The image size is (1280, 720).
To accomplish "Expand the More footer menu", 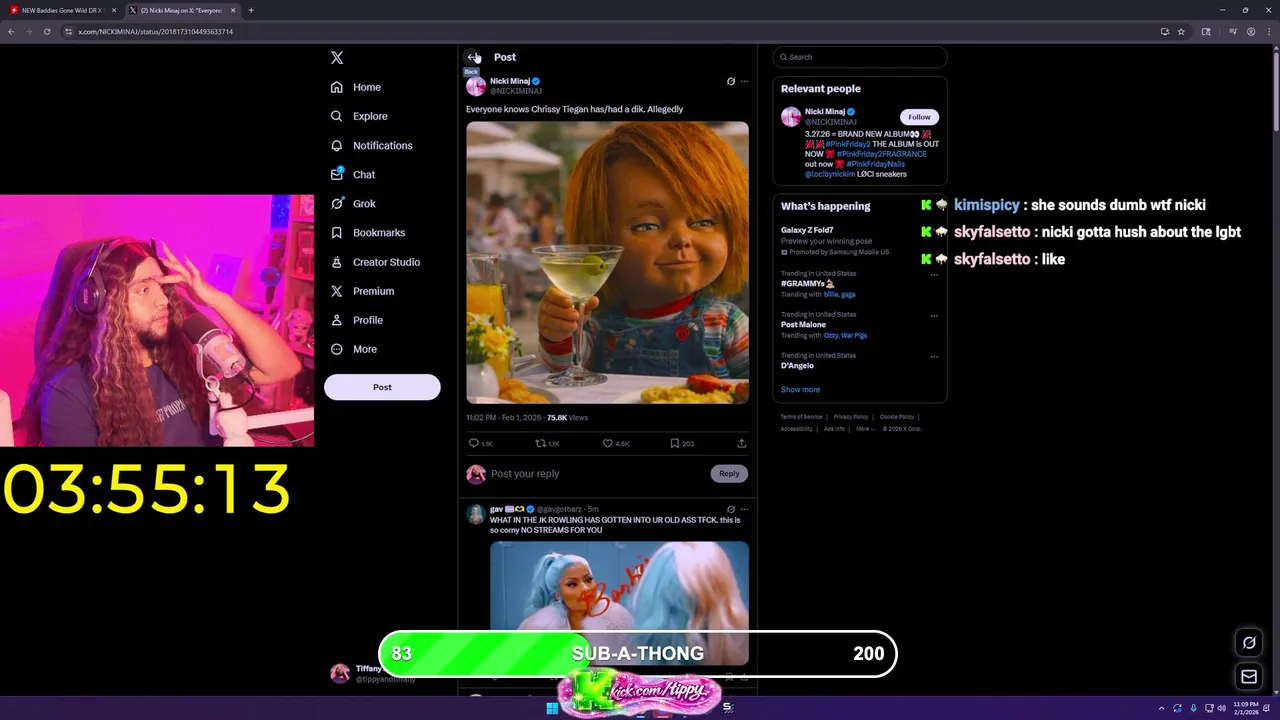I will click(x=864, y=429).
